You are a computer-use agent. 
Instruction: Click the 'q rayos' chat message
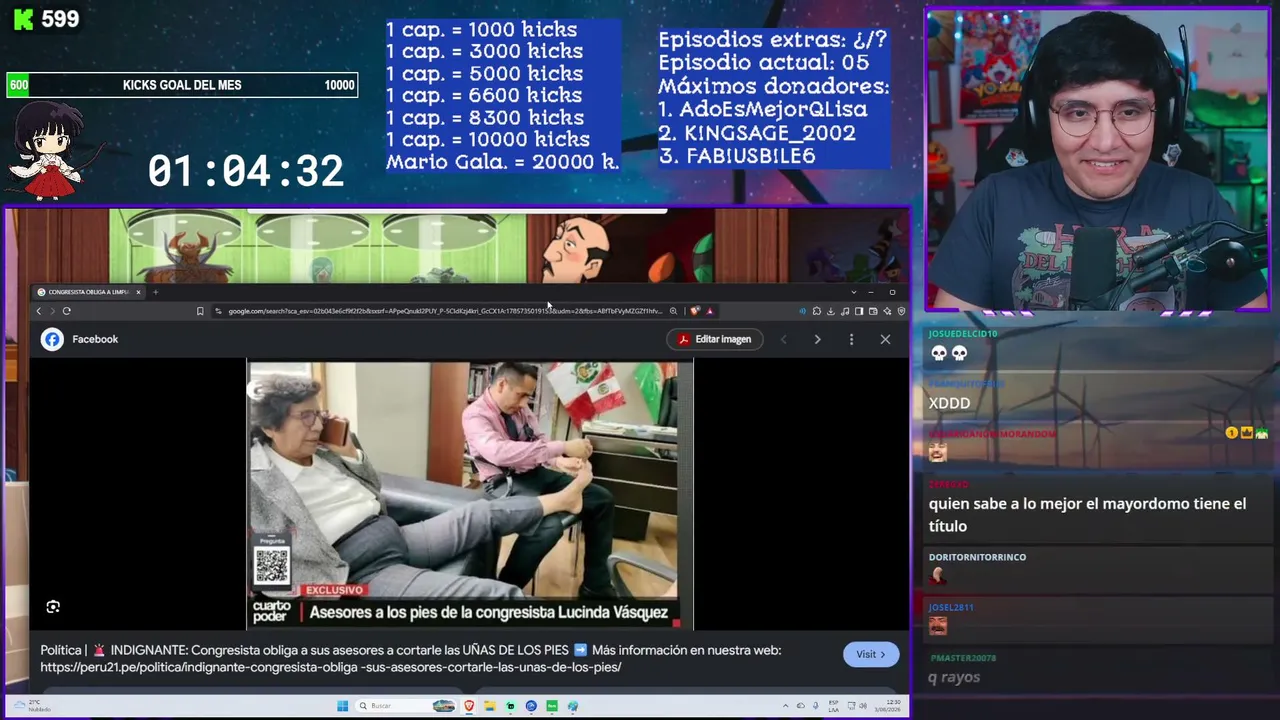pos(954,678)
